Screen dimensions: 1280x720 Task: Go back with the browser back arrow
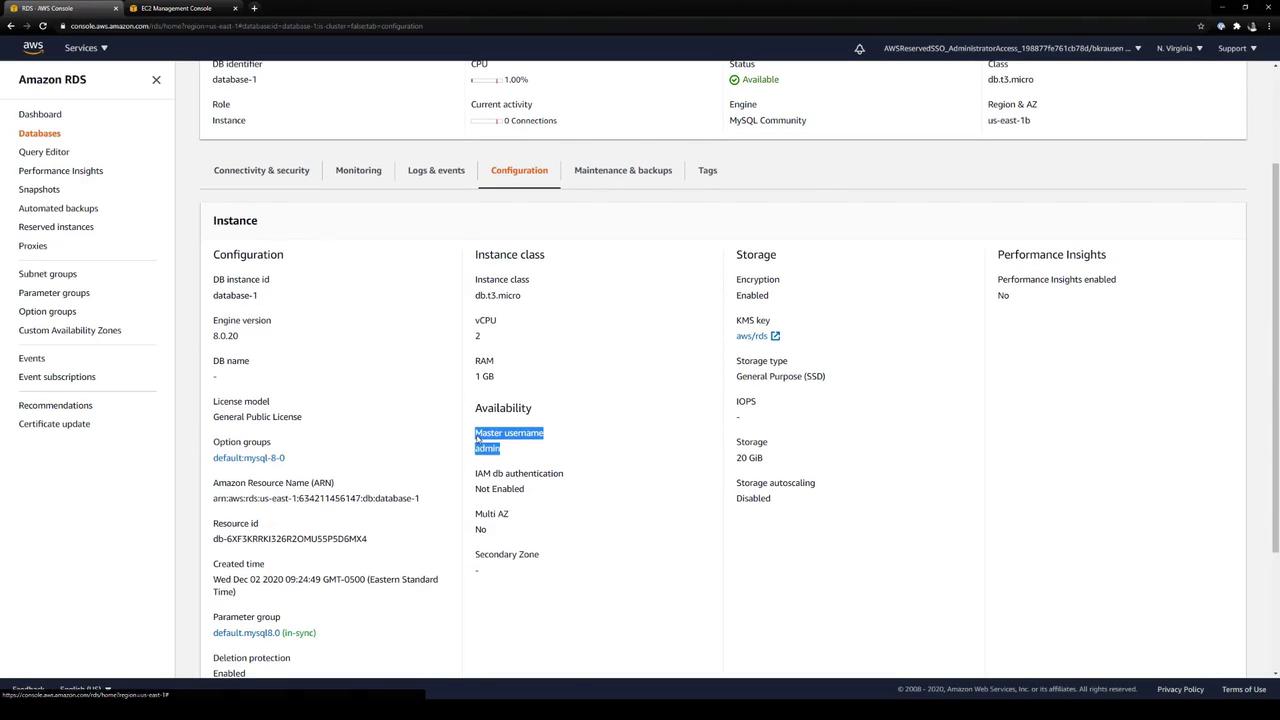[11, 26]
